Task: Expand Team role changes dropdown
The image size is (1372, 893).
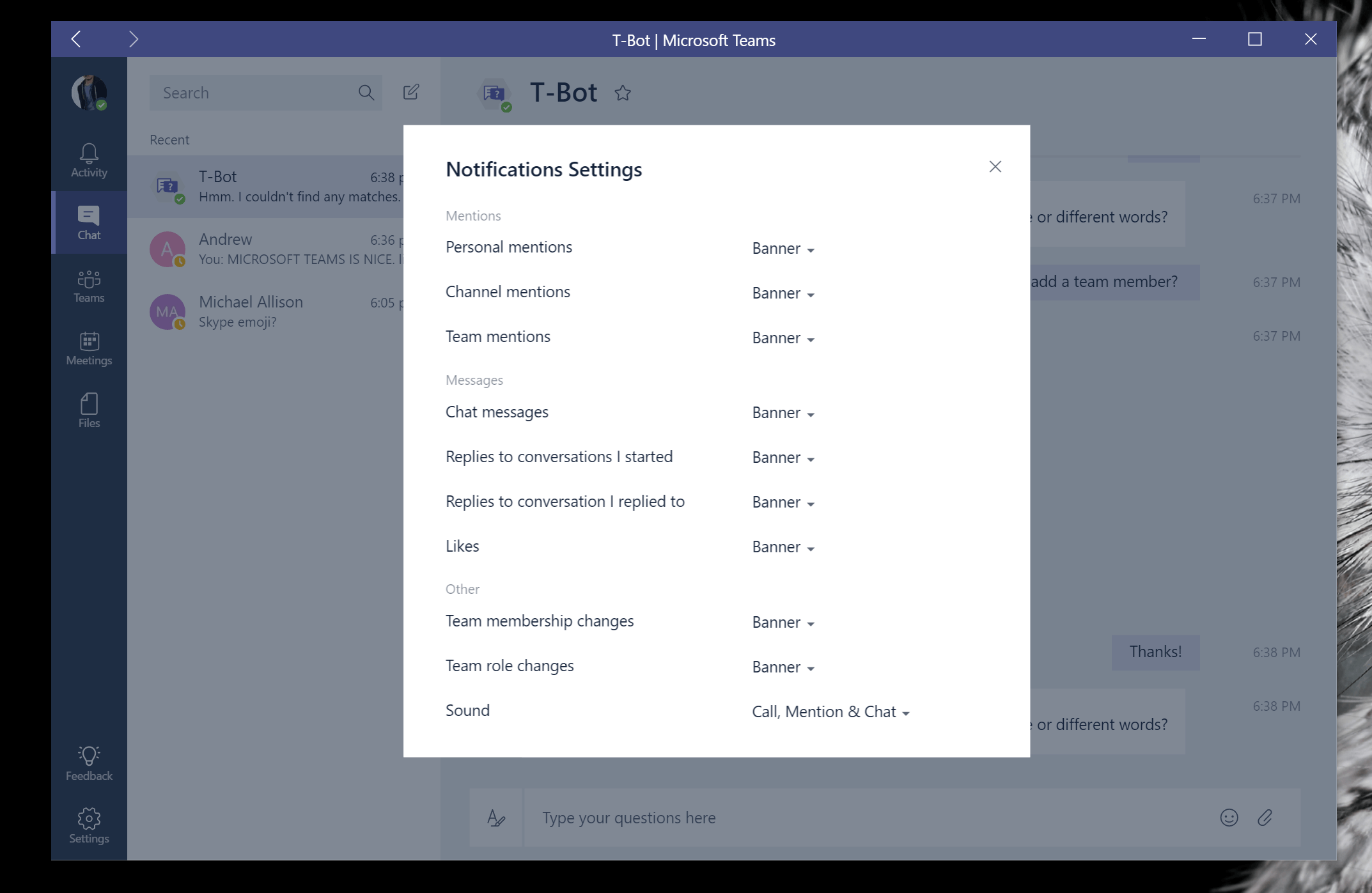Action: [x=783, y=667]
